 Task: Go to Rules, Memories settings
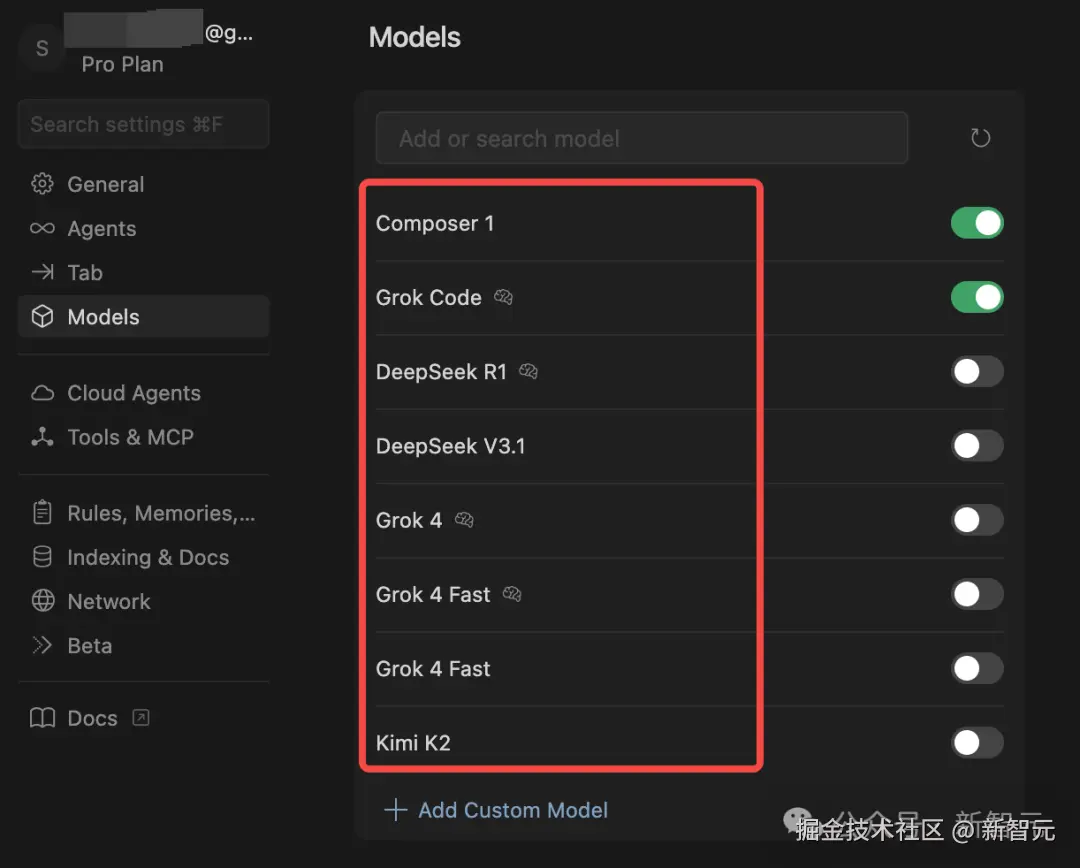pos(160,513)
